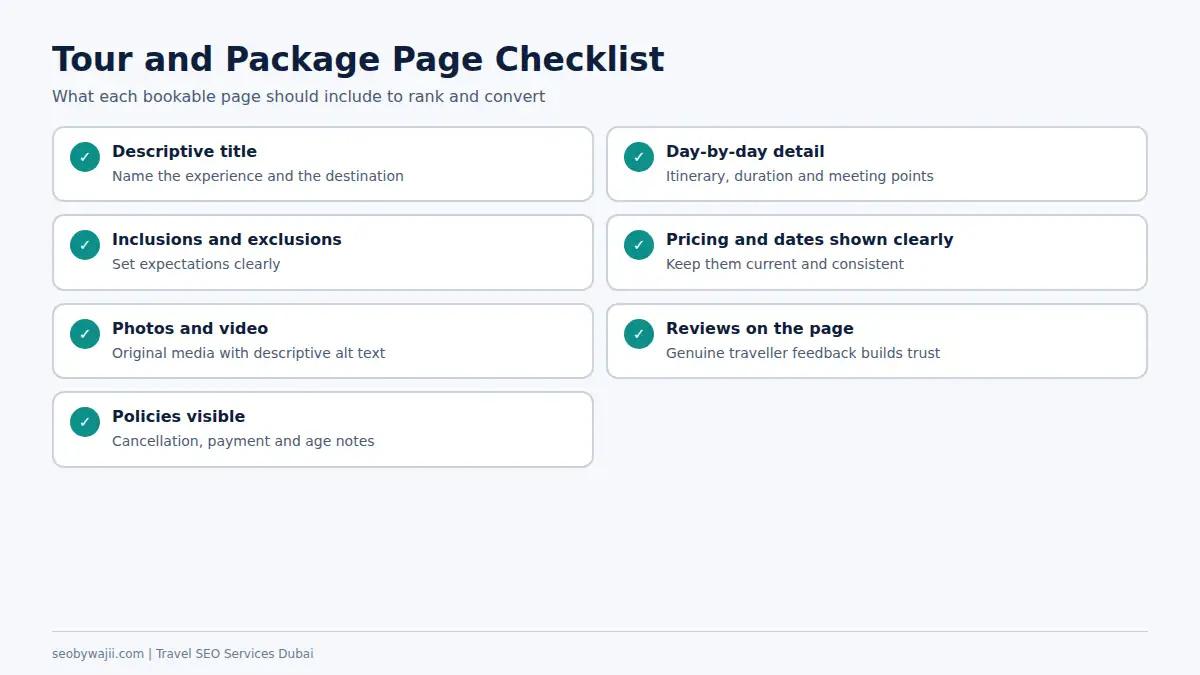Screen dimensions: 1200x675
Task: Select the Inclusions and exclusions heading
Action: point(227,239)
